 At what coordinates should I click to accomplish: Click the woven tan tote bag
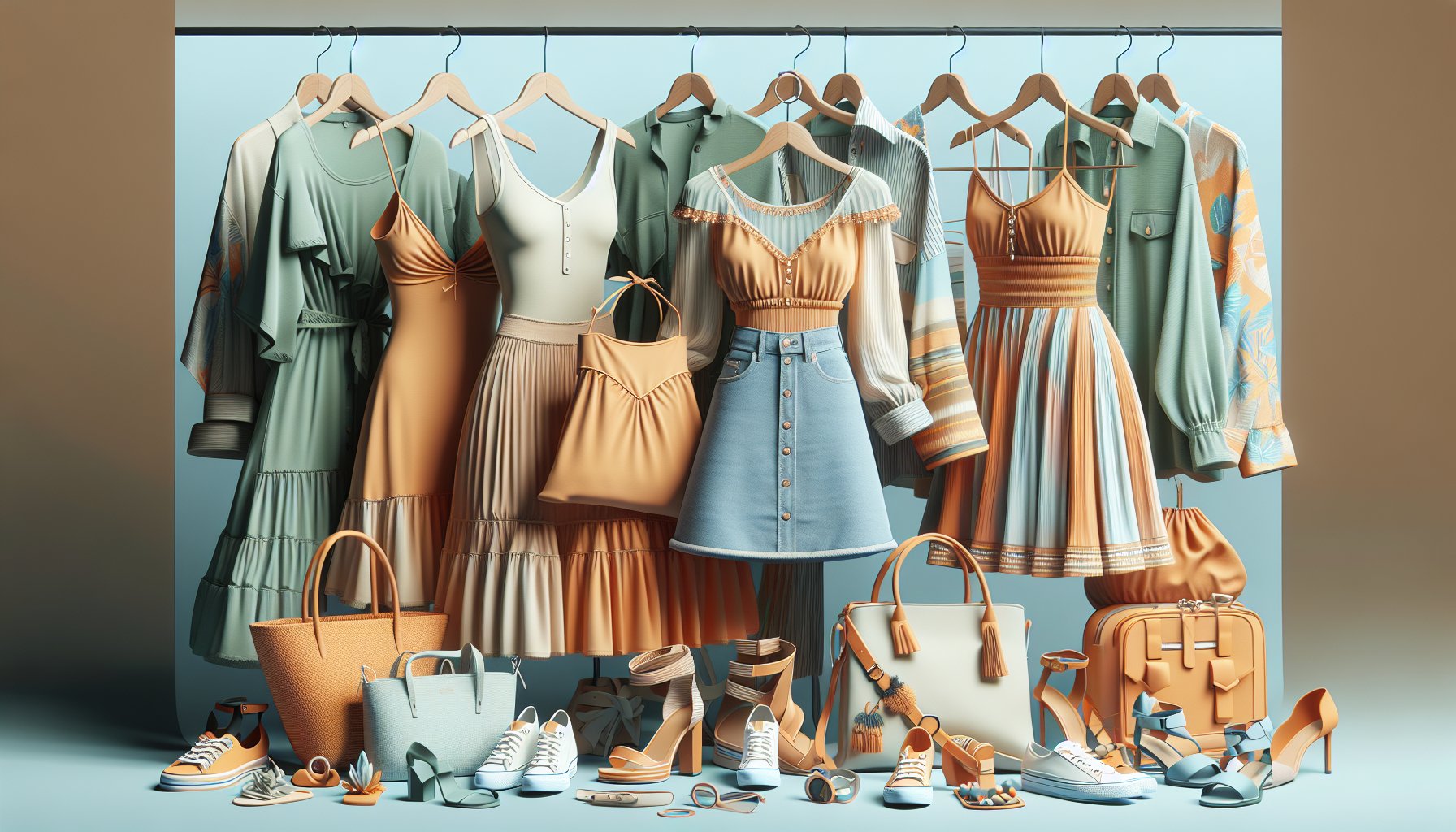tap(349, 650)
